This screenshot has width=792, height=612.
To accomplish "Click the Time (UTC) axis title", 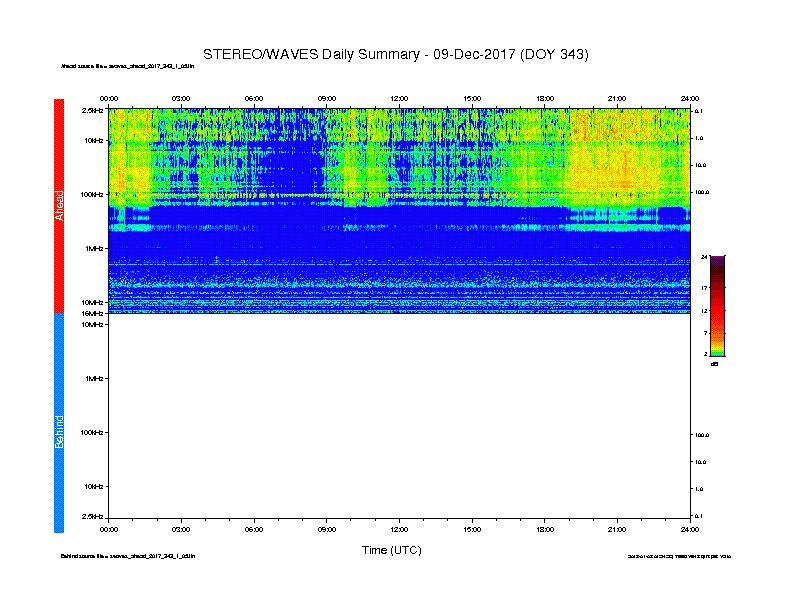I will click(x=391, y=550).
